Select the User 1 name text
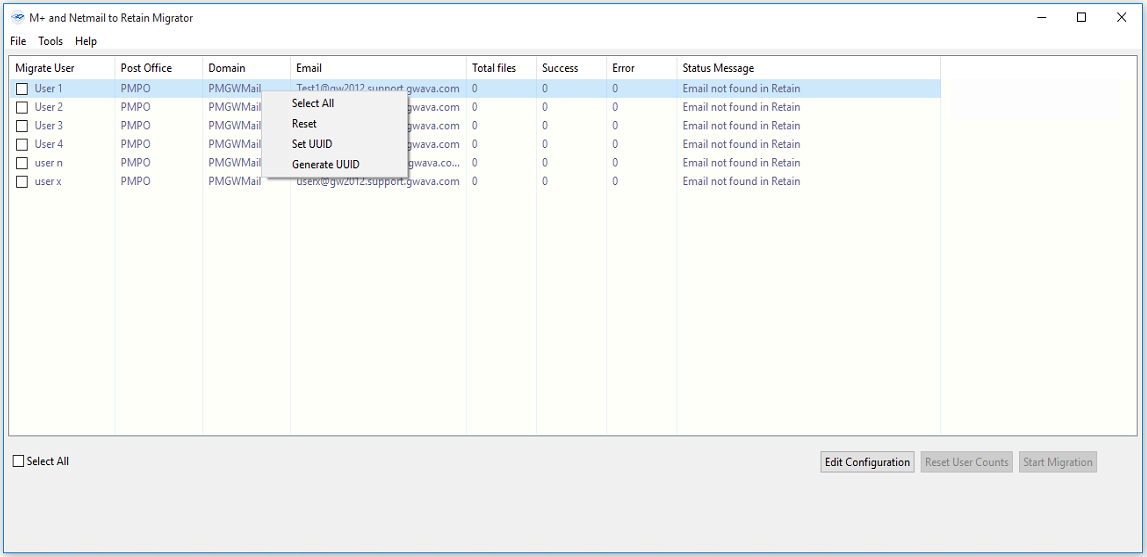Screen dimensions: 1147x557 click(48, 89)
